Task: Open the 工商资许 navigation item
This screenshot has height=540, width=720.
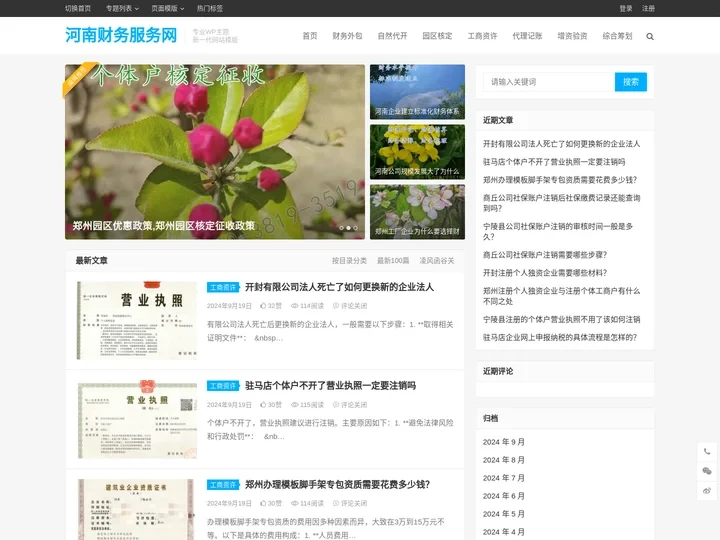Action: [483, 36]
